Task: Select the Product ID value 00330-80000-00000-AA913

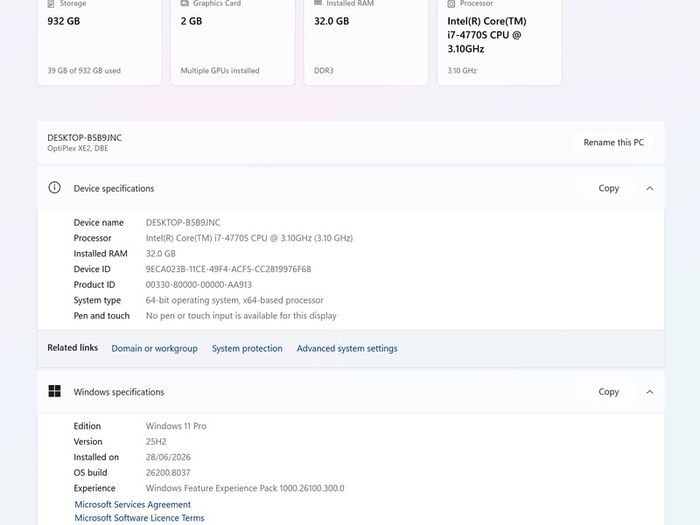Action: (x=199, y=285)
